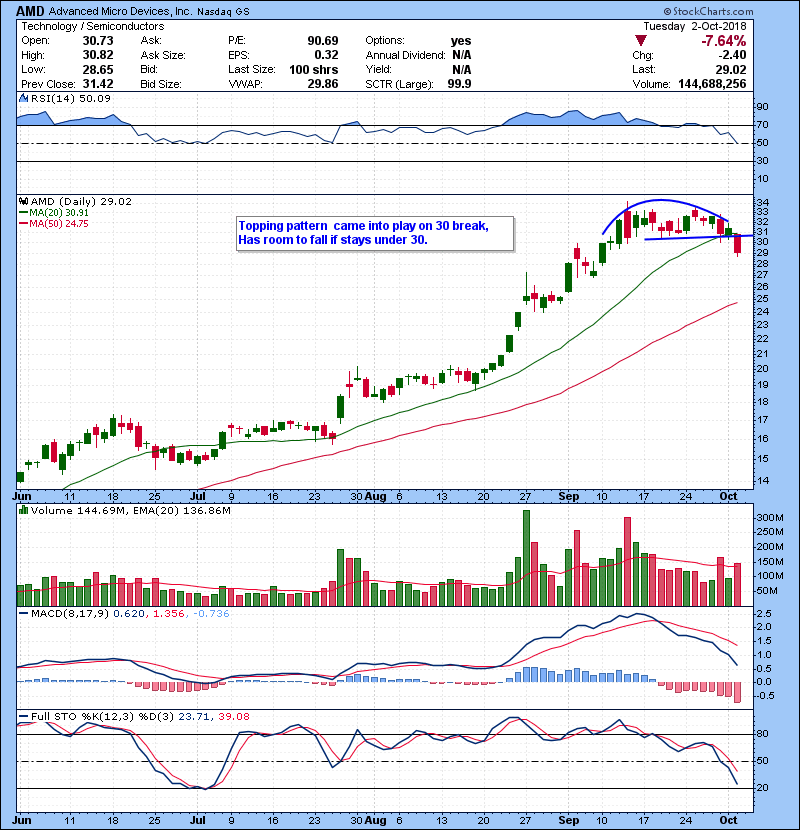Click the stochastic %D value 39.08
800x830 pixels.
click(x=233, y=716)
